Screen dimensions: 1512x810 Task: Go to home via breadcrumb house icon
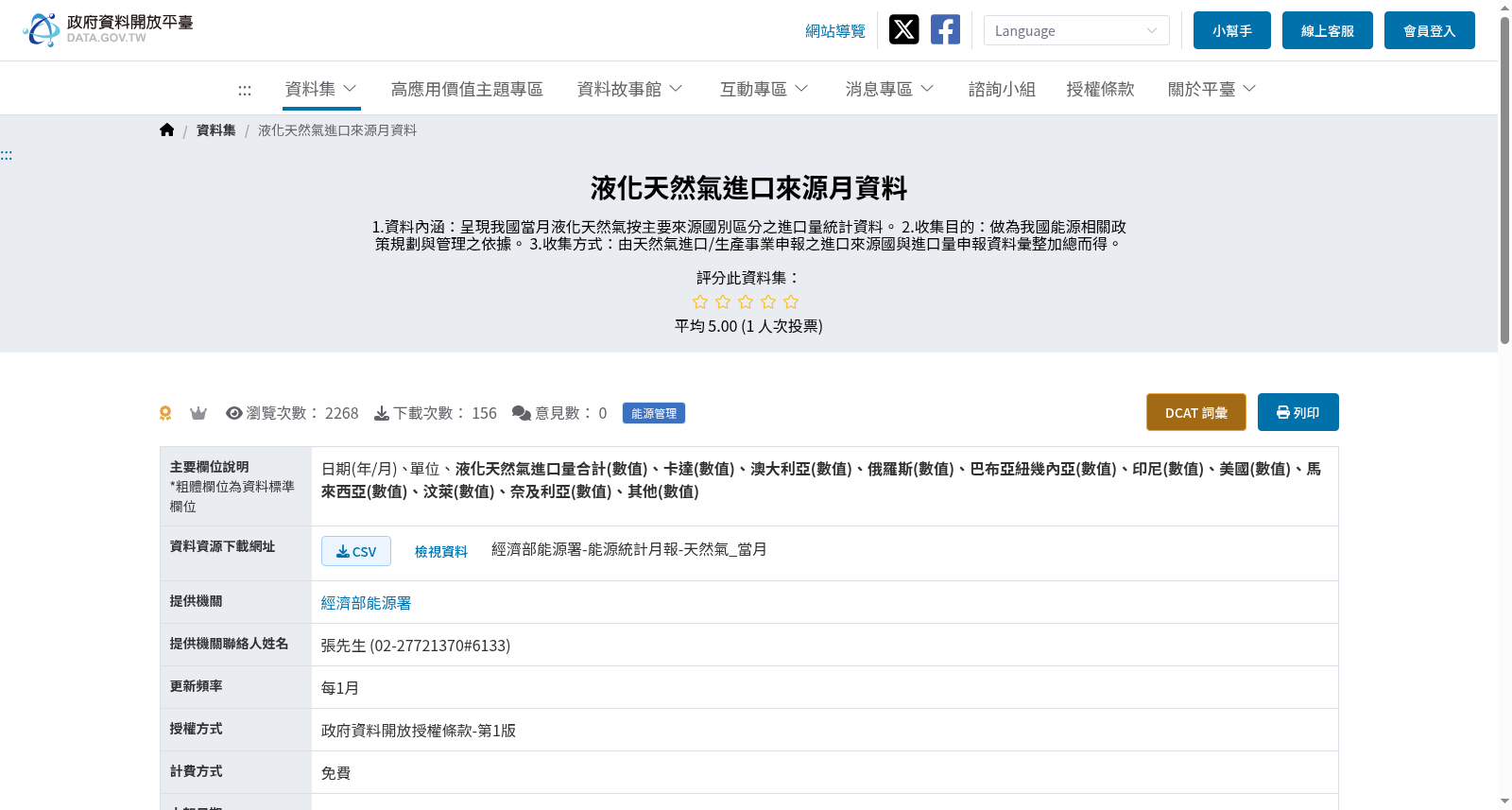(167, 130)
